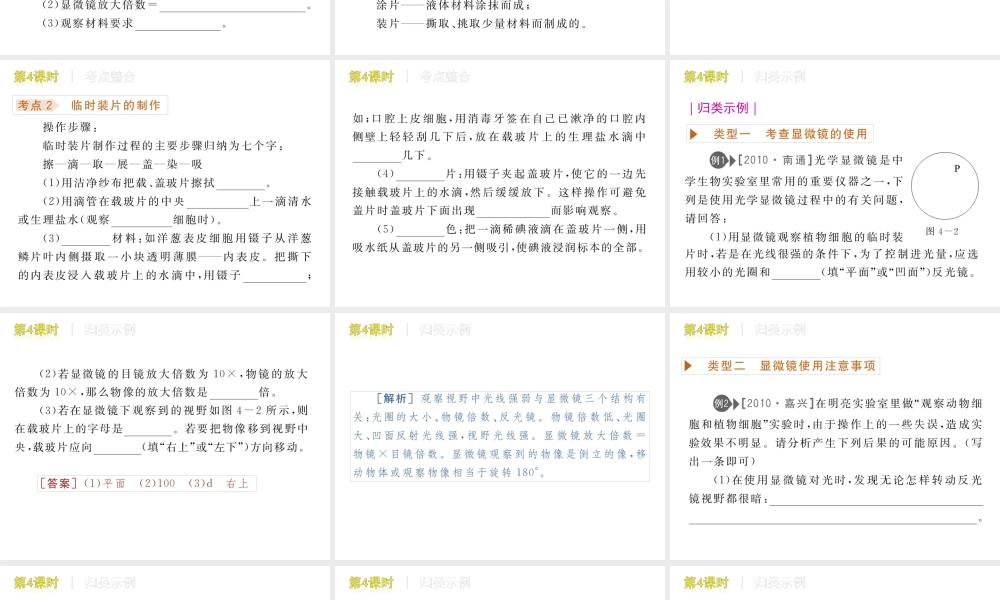Click 第4课时 header on the 临时装片的制作 slide

tap(36, 77)
